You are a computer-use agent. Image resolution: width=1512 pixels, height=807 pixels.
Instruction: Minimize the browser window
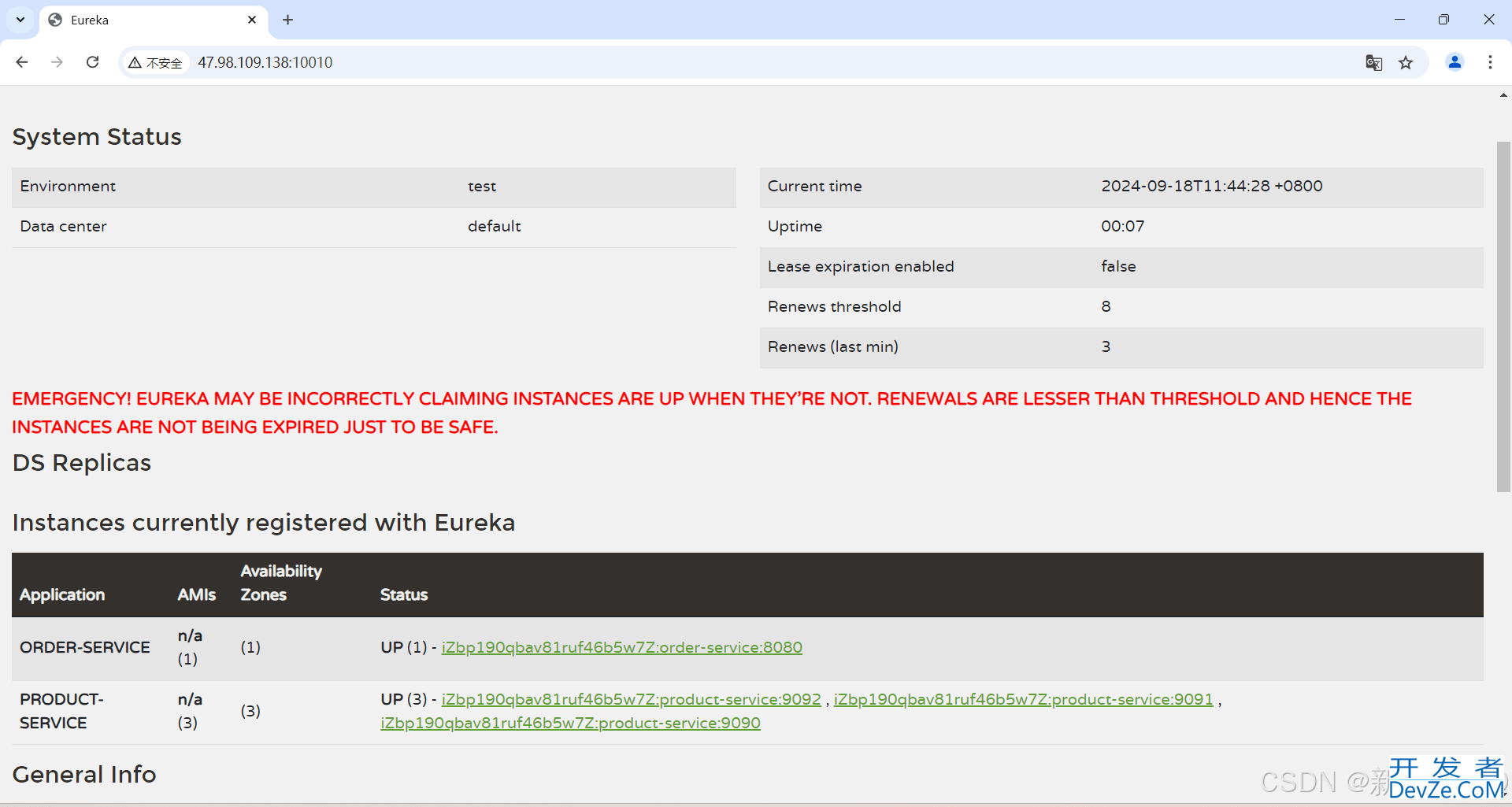click(1399, 20)
